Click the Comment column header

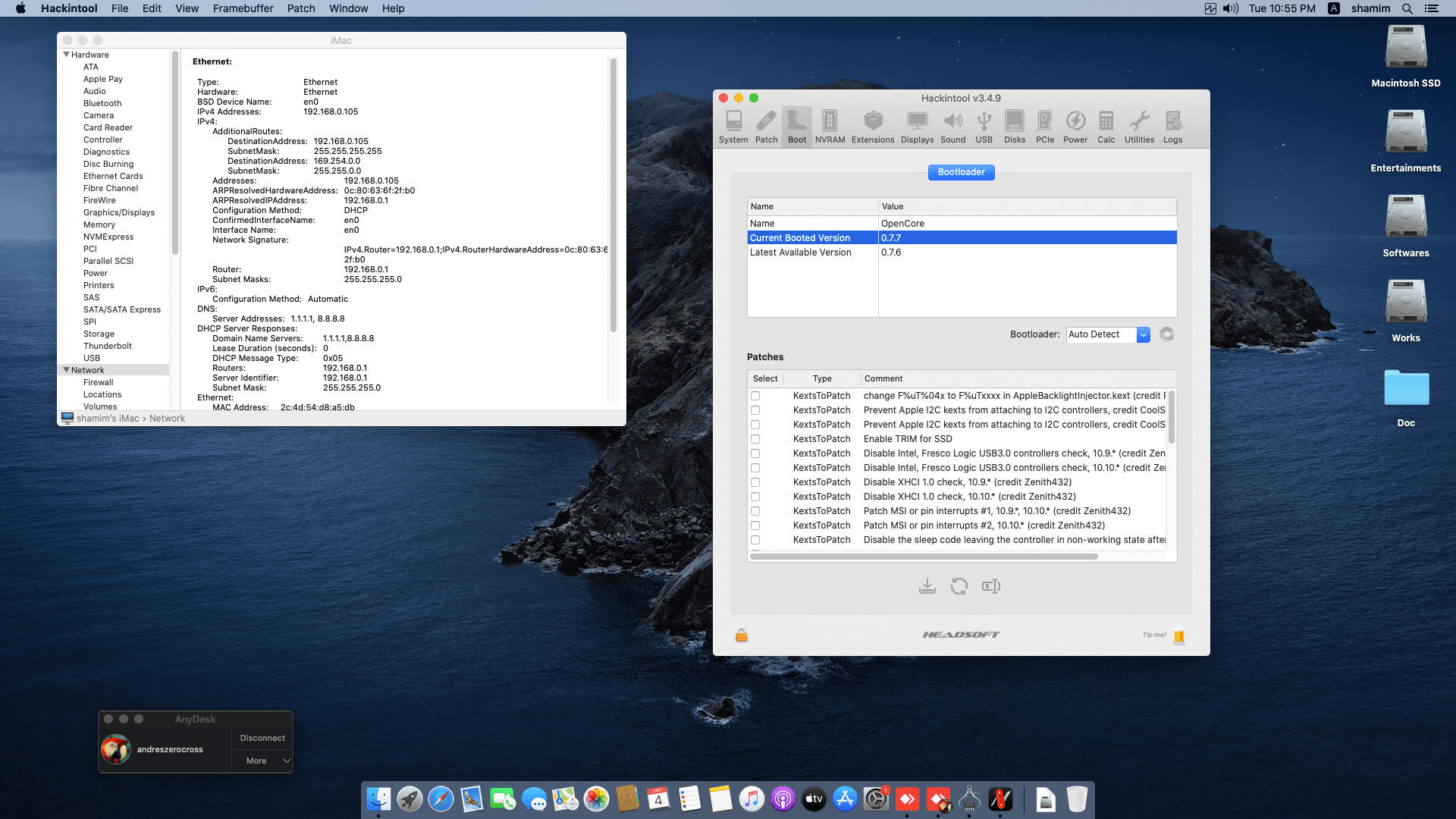pos(1018,378)
